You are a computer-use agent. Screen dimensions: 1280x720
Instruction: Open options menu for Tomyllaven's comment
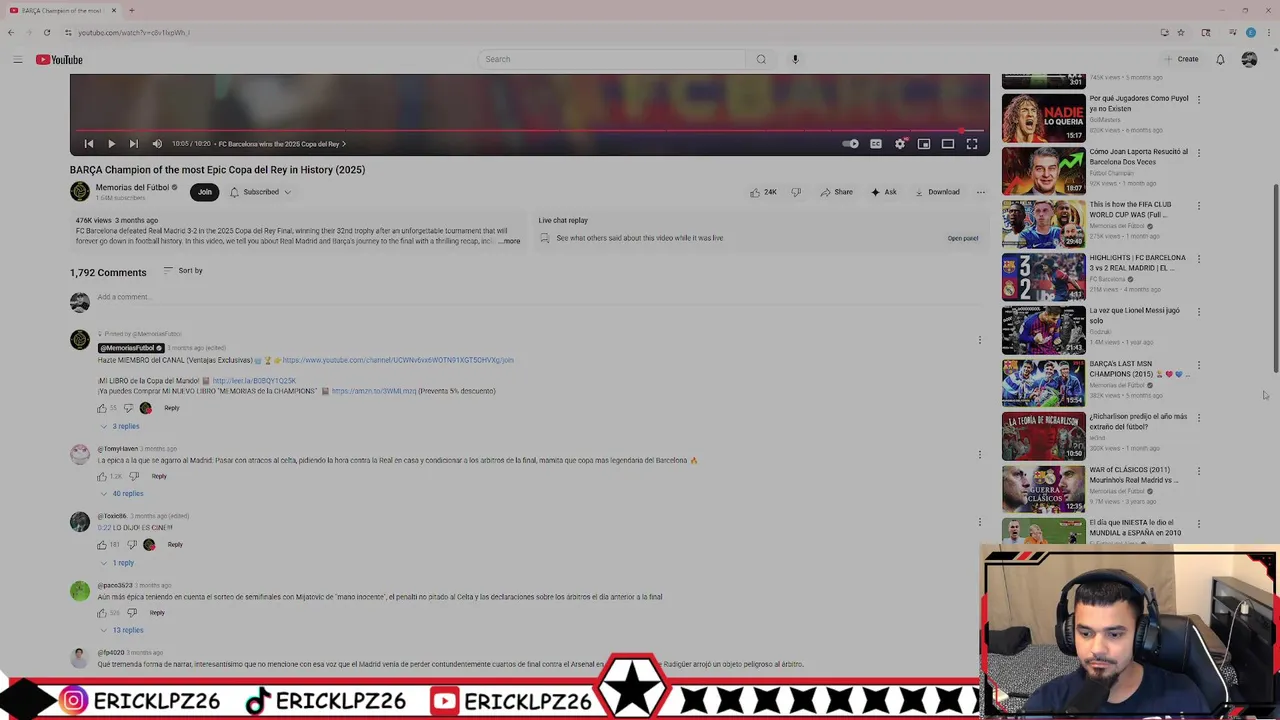coord(979,454)
